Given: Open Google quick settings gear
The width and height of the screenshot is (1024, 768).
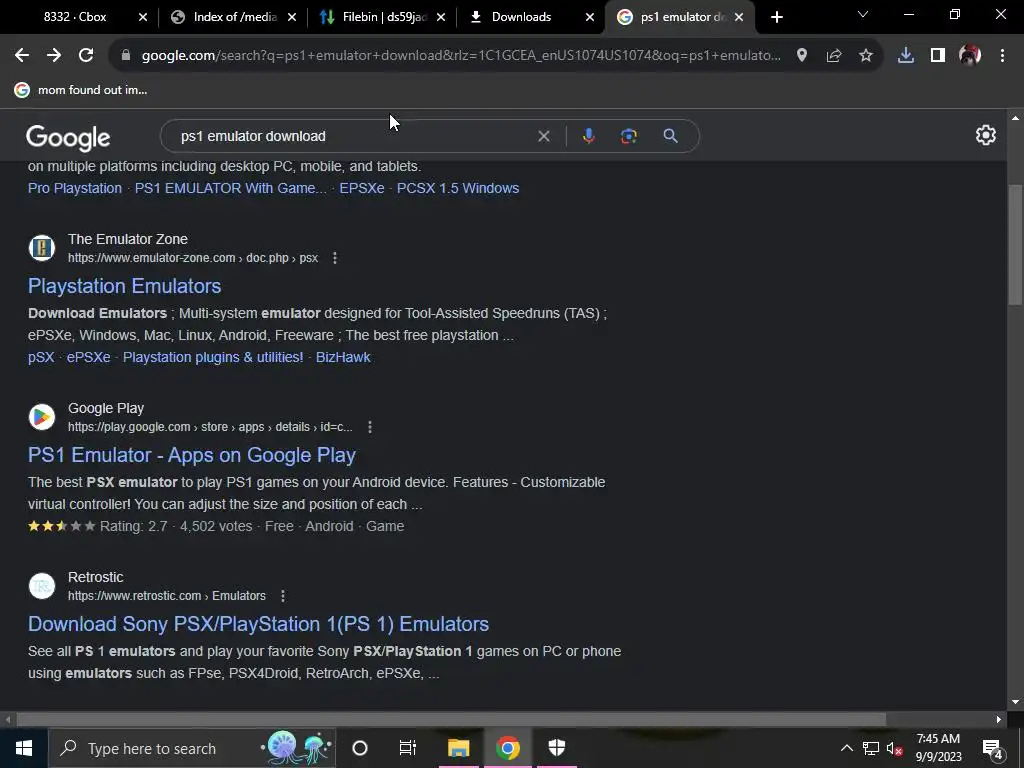Looking at the screenshot, I should pos(985,135).
